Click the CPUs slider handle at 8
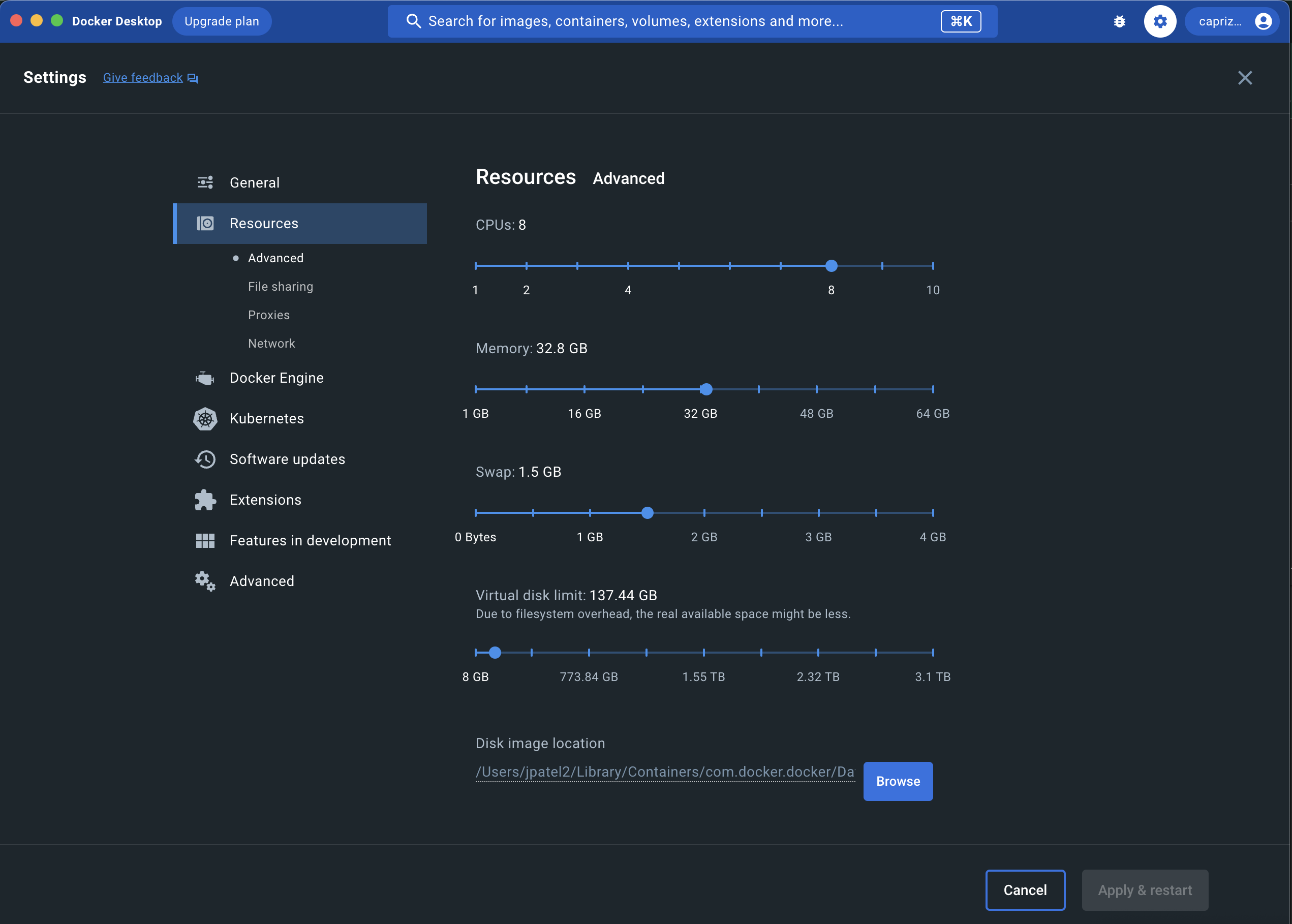The width and height of the screenshot is (1292, 924). (831, 266)
